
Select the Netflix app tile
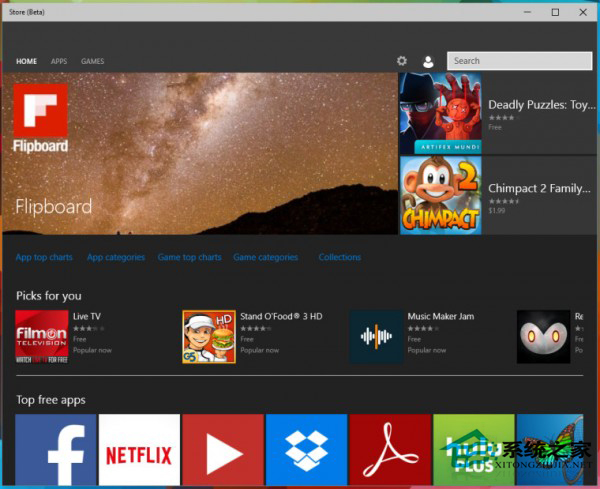pyautogui.click(x=139, y=451)
